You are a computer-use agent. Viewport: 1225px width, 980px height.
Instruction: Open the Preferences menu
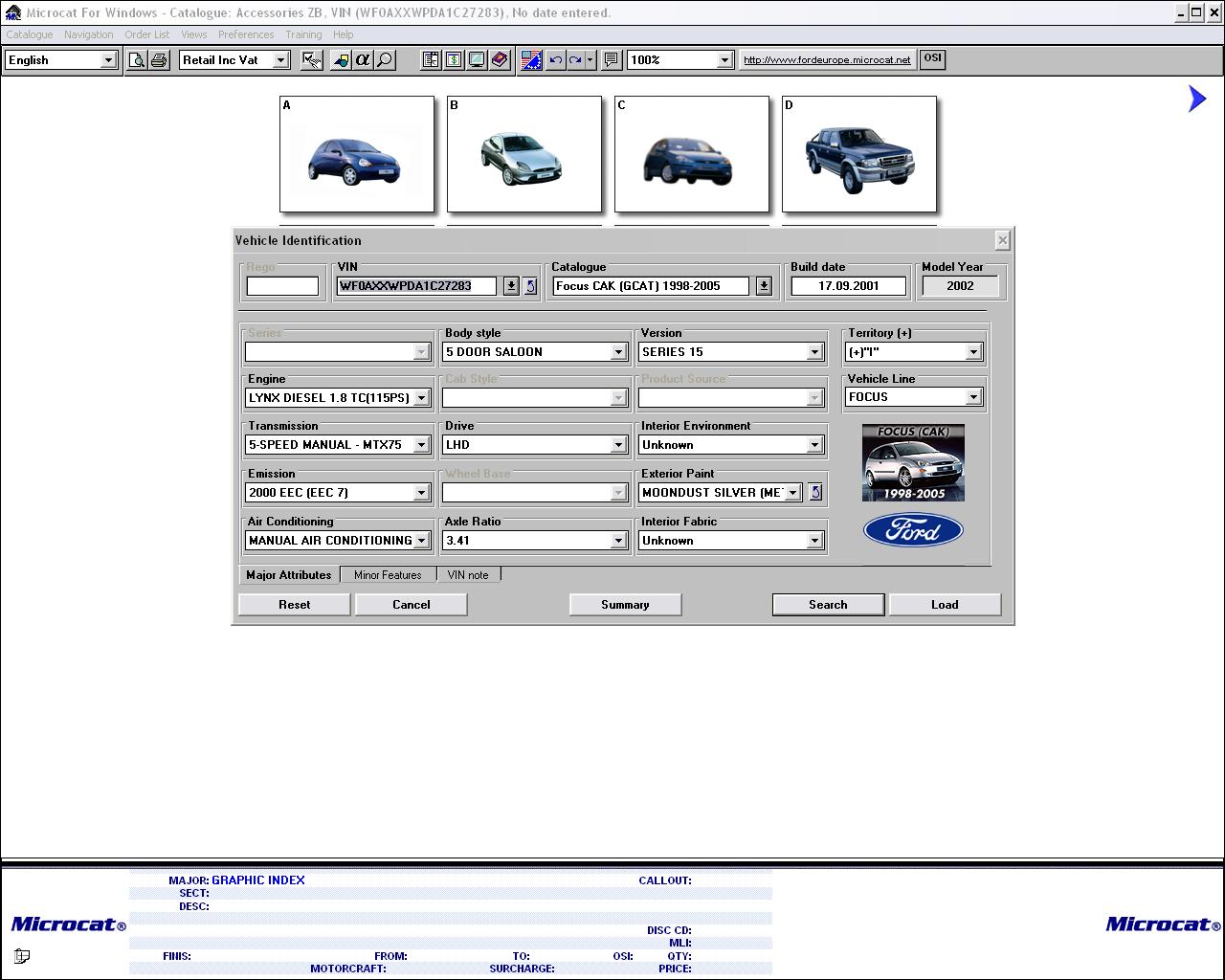(x=246, y=34)
